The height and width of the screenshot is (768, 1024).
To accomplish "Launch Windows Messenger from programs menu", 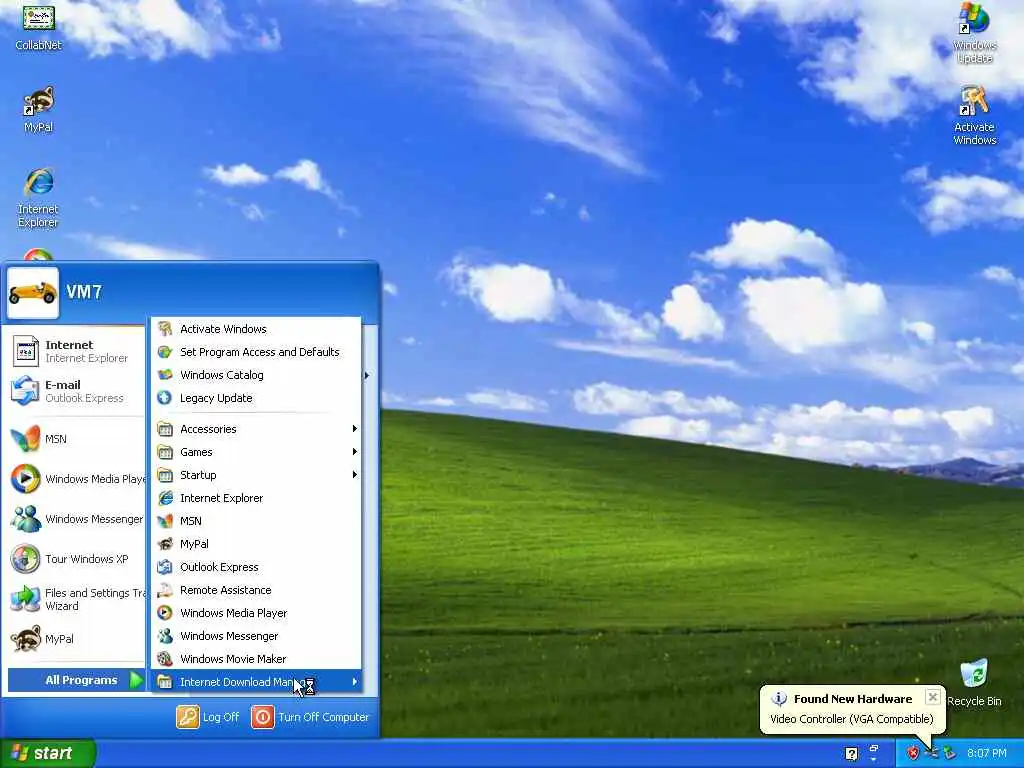I will pos(256,636).
